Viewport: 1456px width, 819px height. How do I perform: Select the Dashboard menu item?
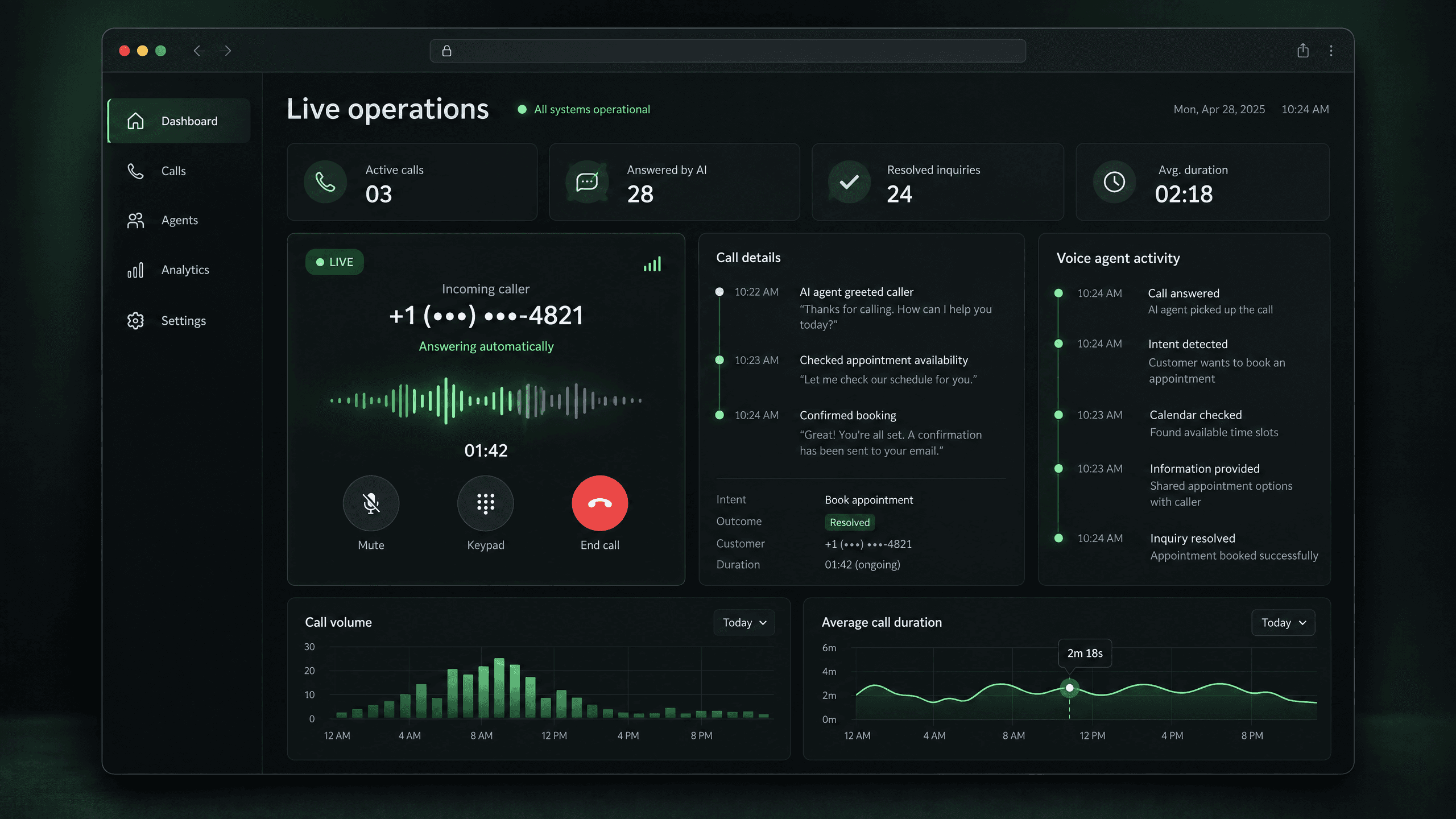pos(179,121)
